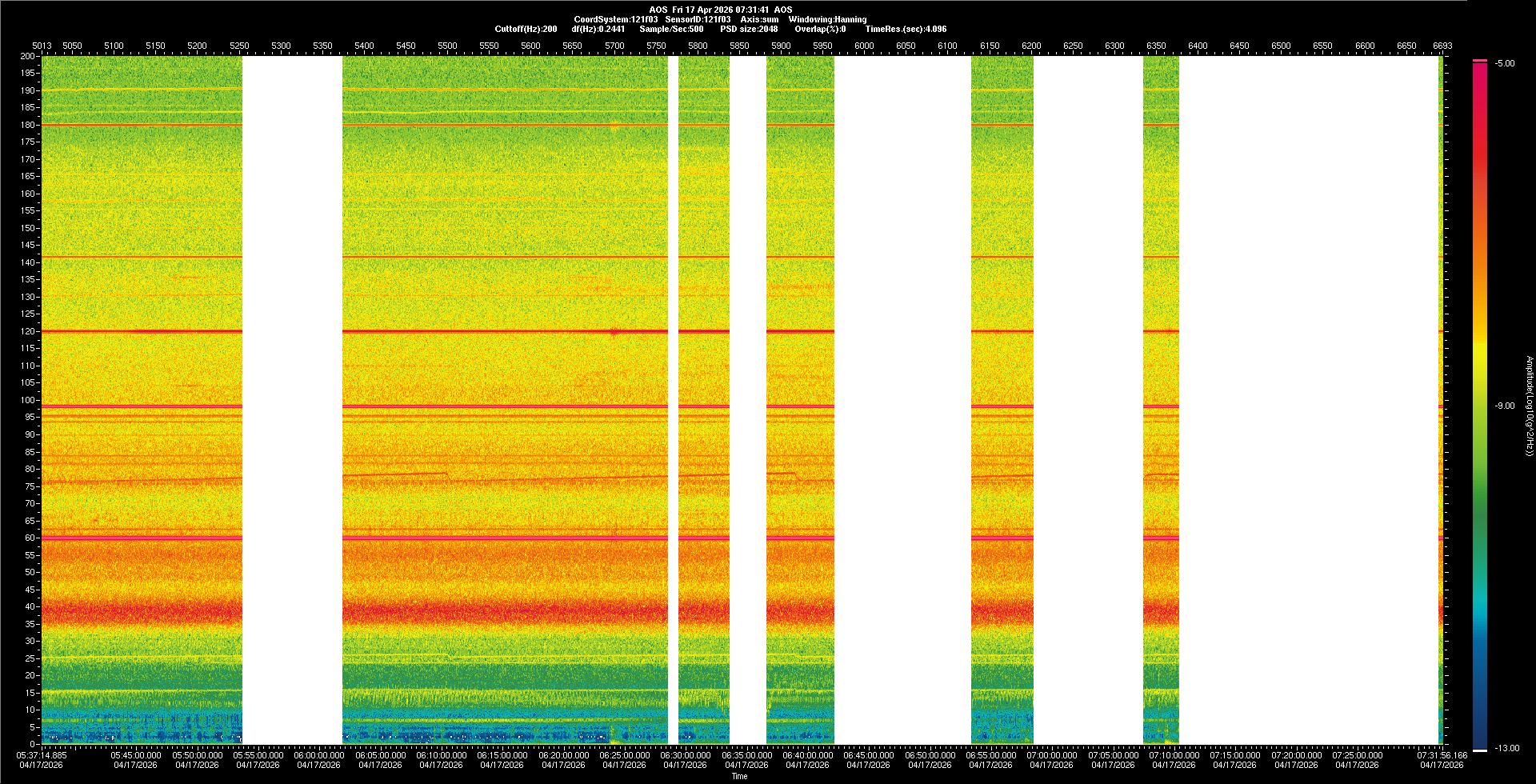This screenshot has height=784, width=1536.
Task: Click the end timestamp 07:31:56.166
Action: pos(1442,755)
